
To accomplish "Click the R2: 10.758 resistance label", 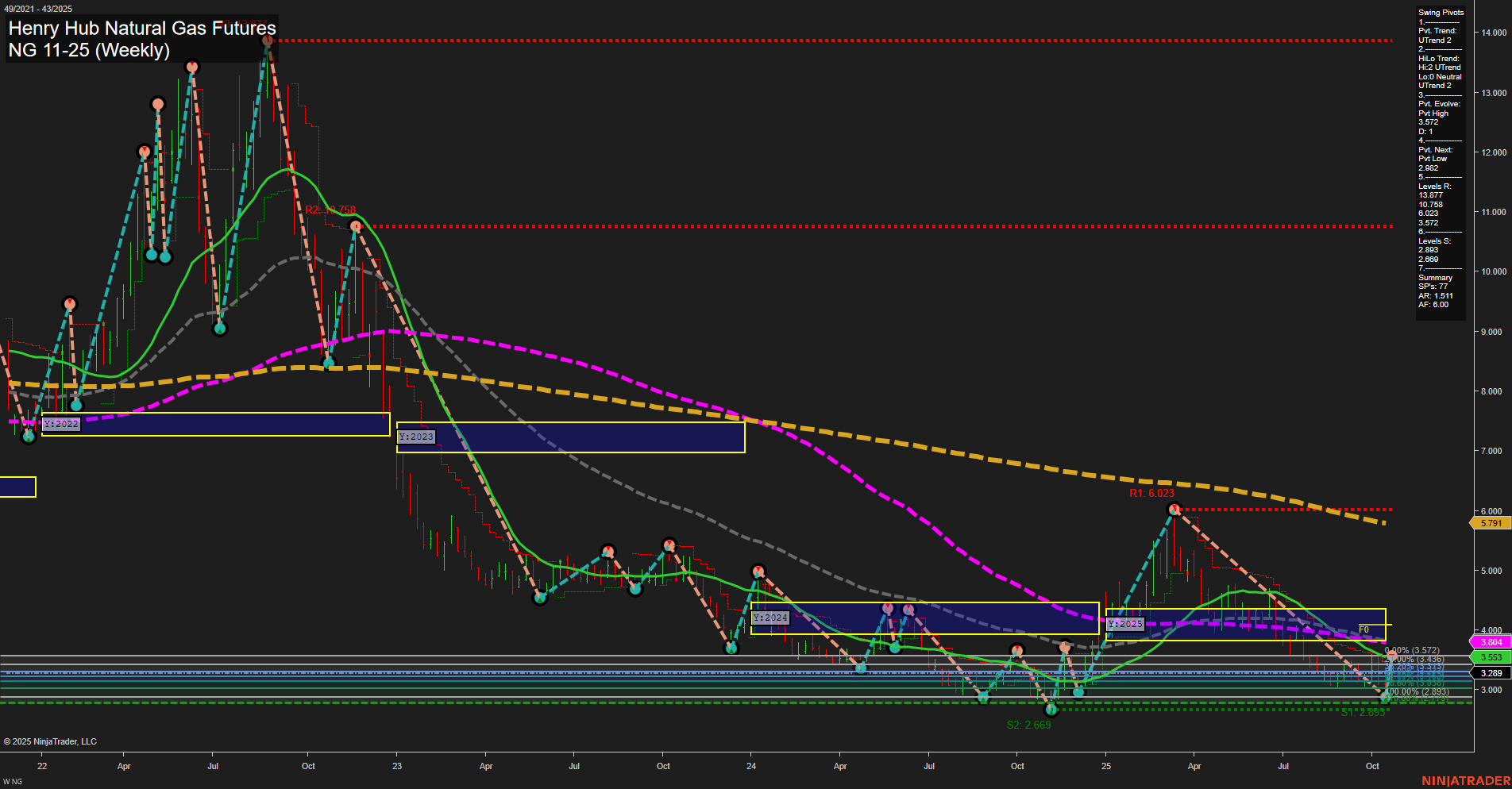I will tap(331, 210).
